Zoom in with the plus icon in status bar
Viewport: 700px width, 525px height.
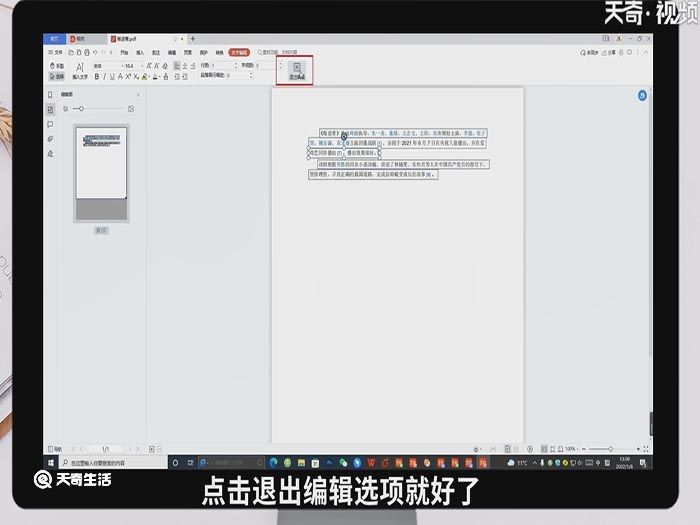pyautogui.click(x=638, y=449)
